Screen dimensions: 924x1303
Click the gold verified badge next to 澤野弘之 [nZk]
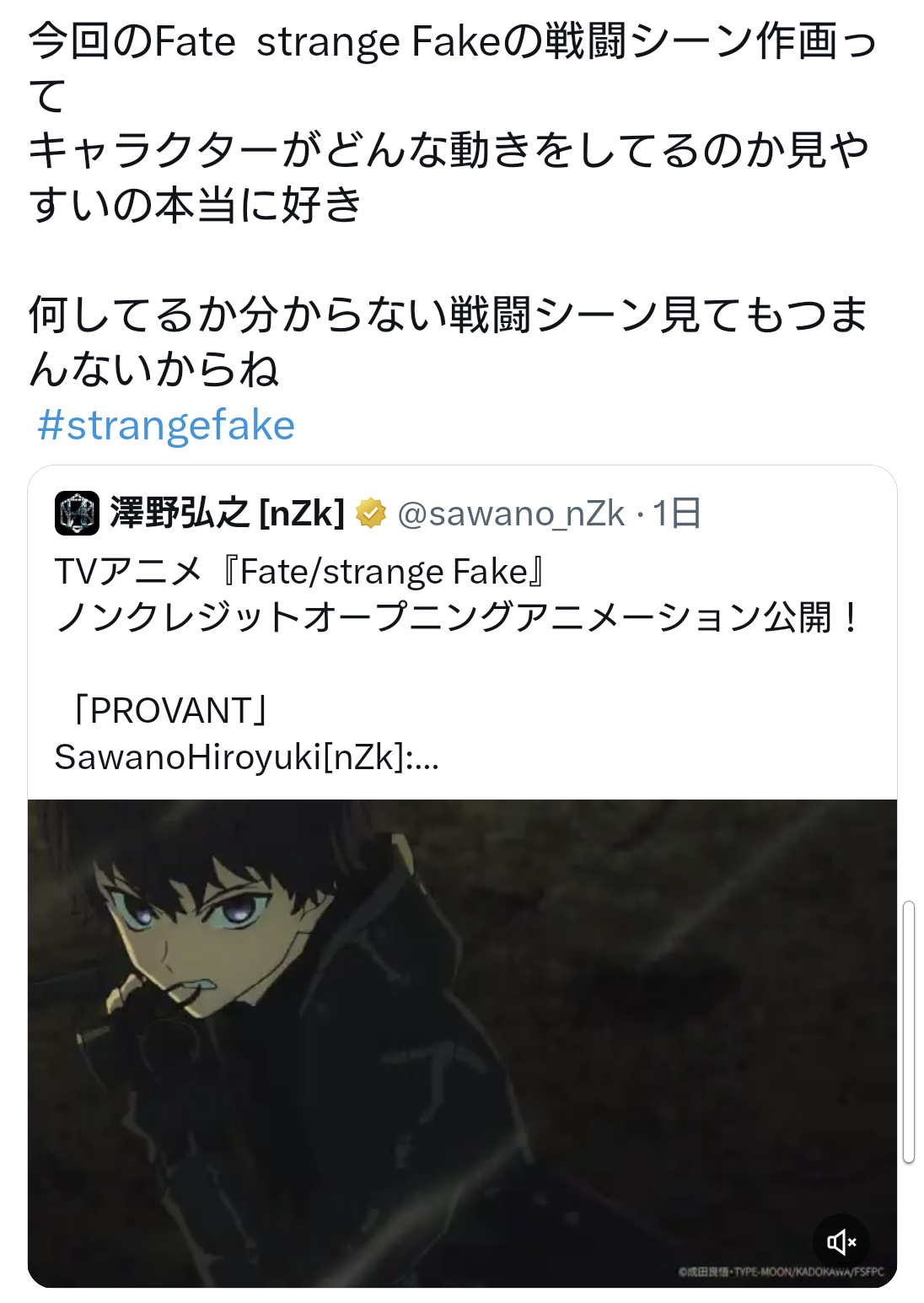[x=371, y=513]
